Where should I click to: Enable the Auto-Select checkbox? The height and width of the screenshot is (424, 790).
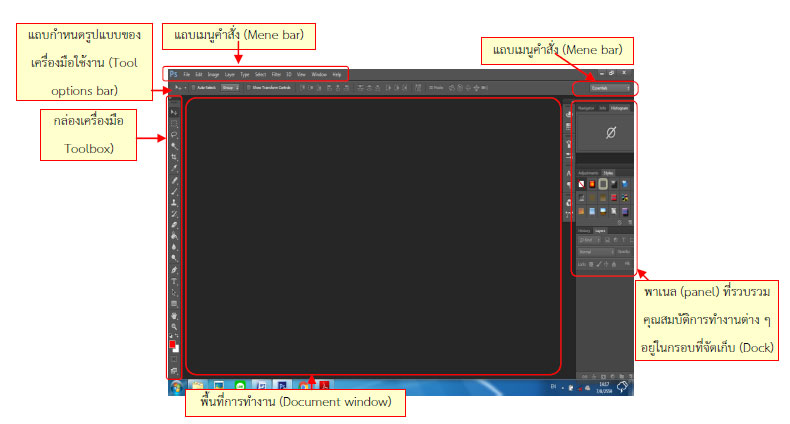(192, 88)
